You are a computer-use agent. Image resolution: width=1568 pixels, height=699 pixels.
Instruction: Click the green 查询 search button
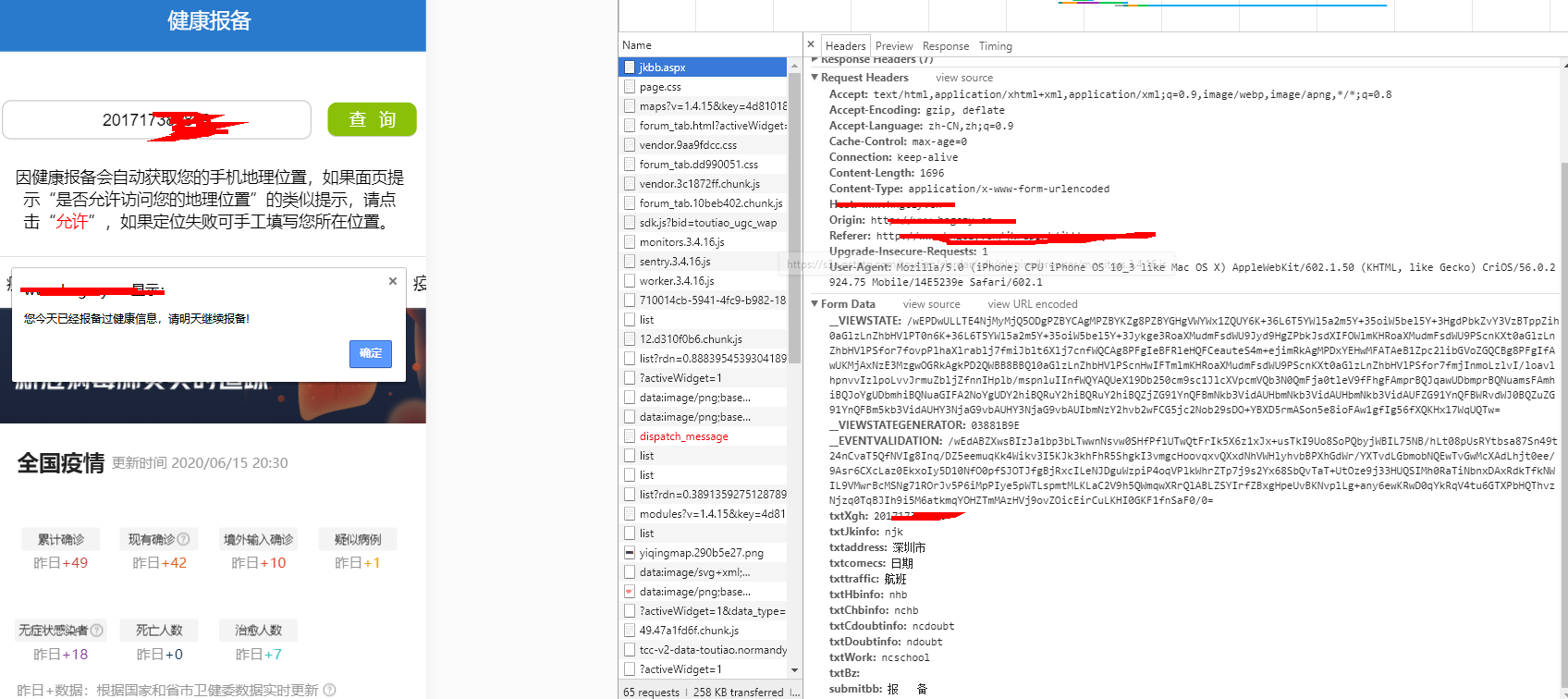[x=372, y=119]
